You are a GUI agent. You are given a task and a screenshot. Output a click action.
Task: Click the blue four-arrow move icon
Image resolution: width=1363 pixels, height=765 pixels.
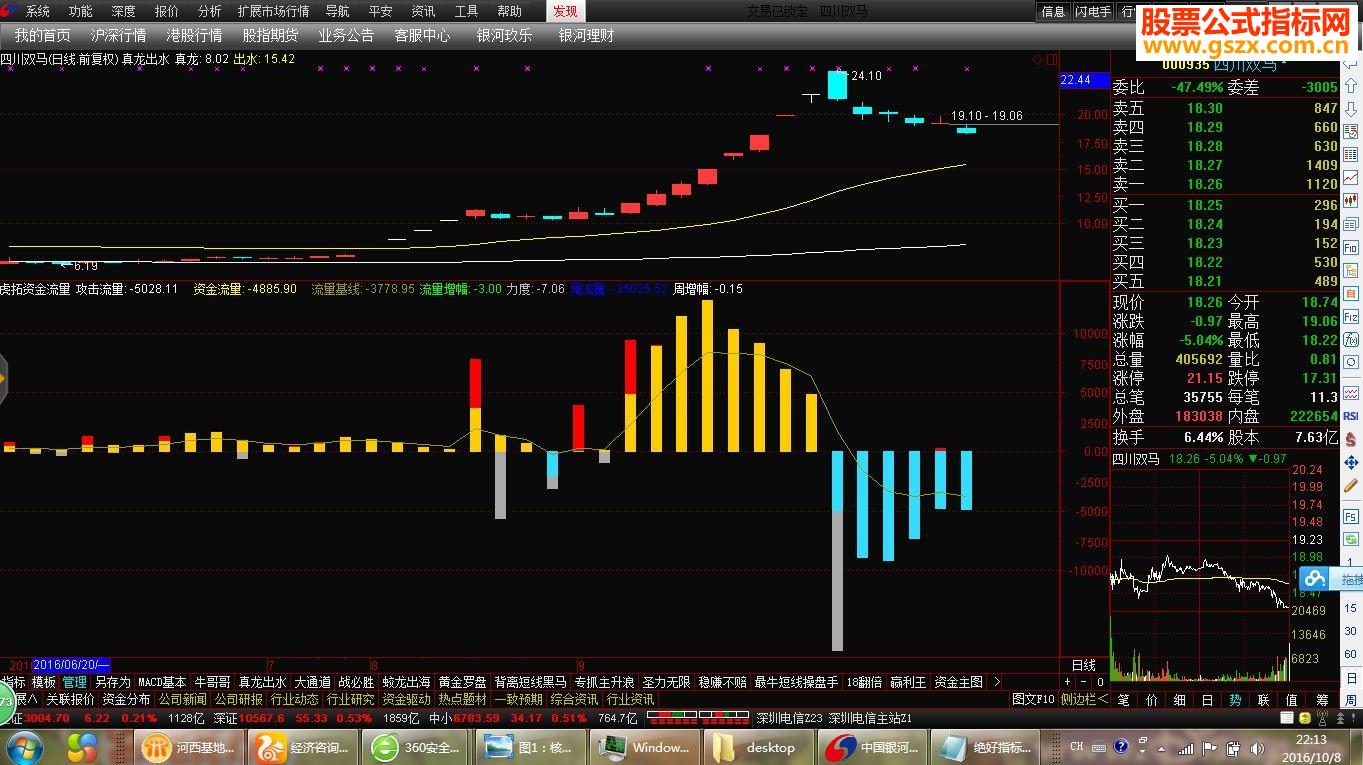(x=1350, y=461)
